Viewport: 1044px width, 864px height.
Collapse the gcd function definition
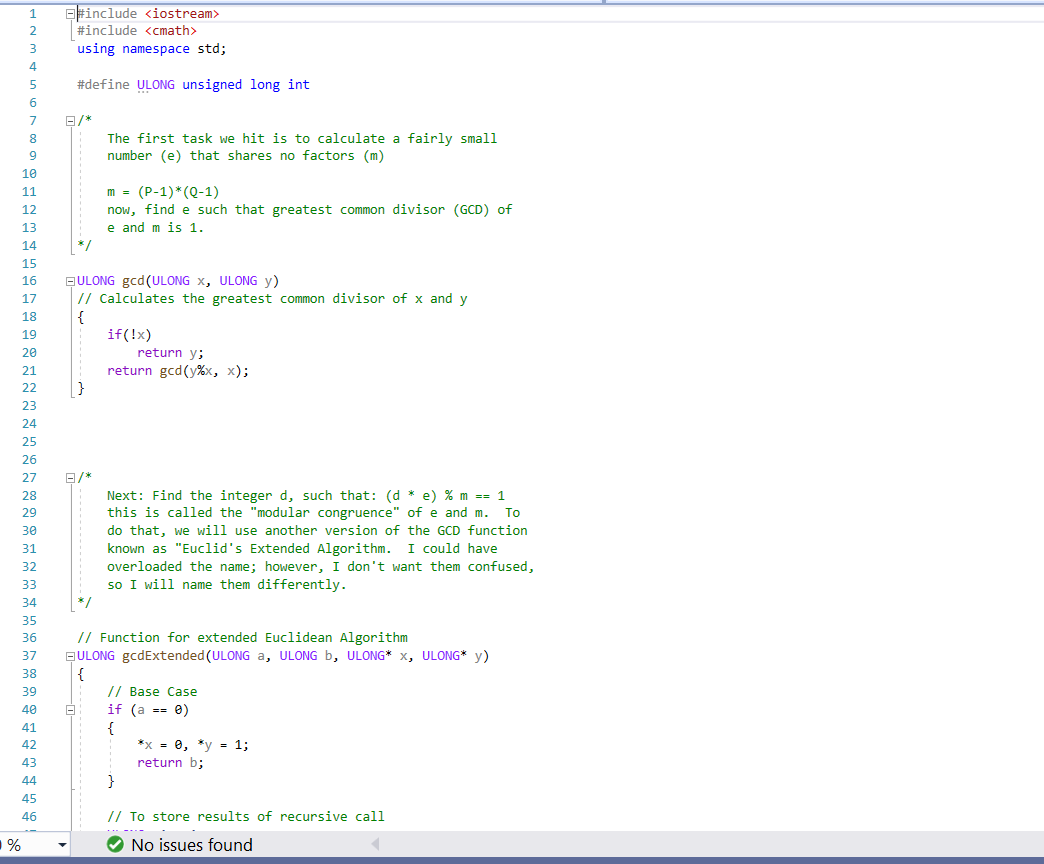click(x=68, y=280)
